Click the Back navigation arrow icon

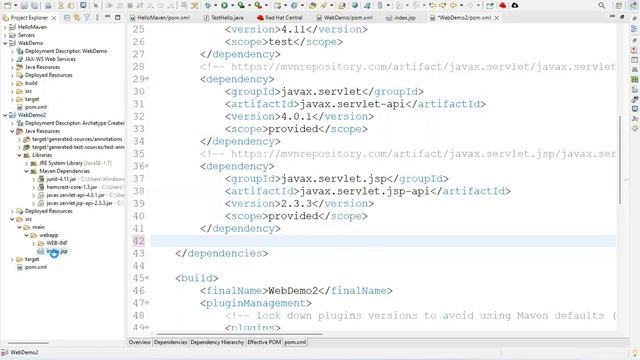click(453, 5)
